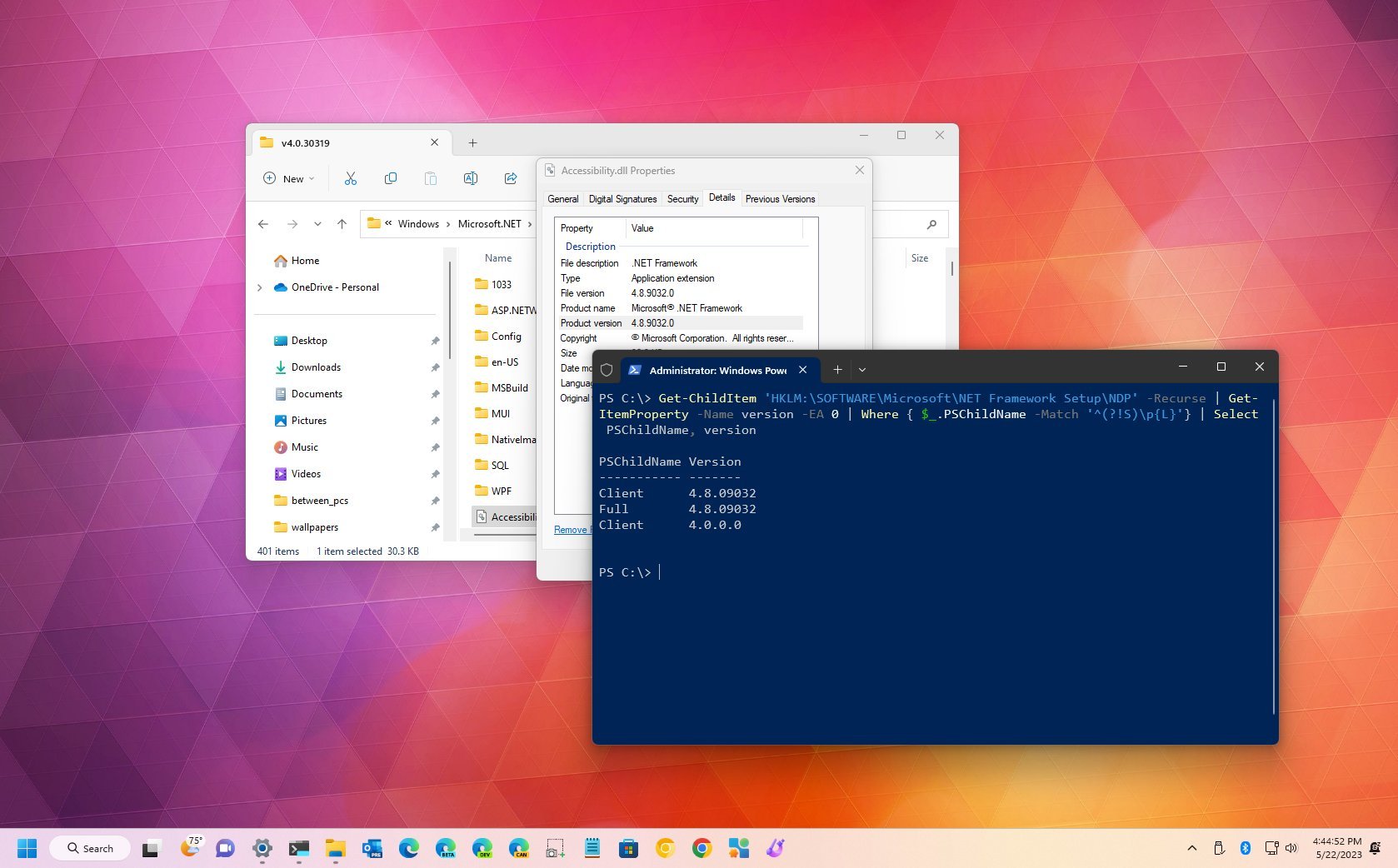Open the Previous Versions tab
Screen dimensions: 1398x868
pyautogui.click(x=780, y=198)
